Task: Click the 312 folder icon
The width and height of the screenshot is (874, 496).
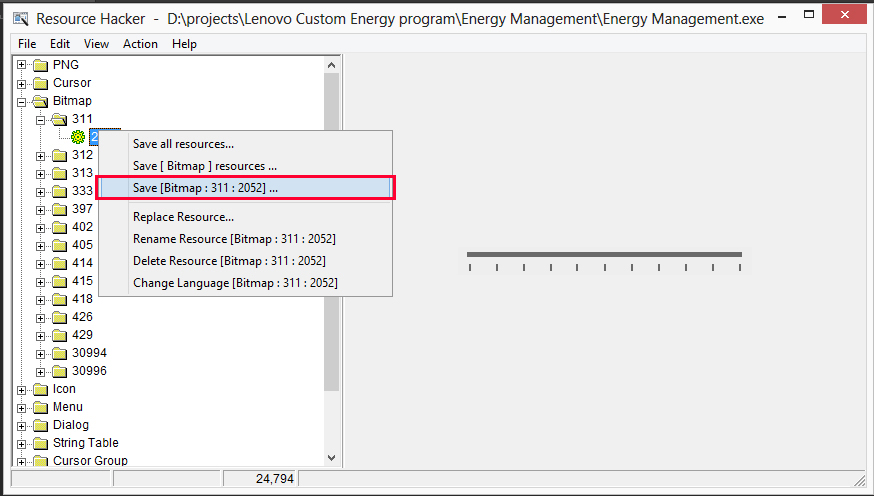Action: [x=59, y=155]
